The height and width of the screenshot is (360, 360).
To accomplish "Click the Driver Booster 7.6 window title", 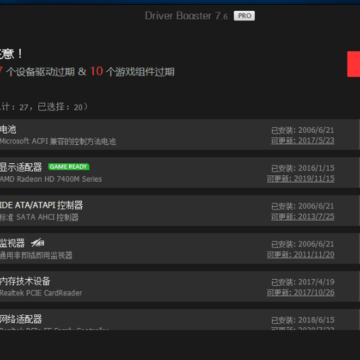I will 186,16.
